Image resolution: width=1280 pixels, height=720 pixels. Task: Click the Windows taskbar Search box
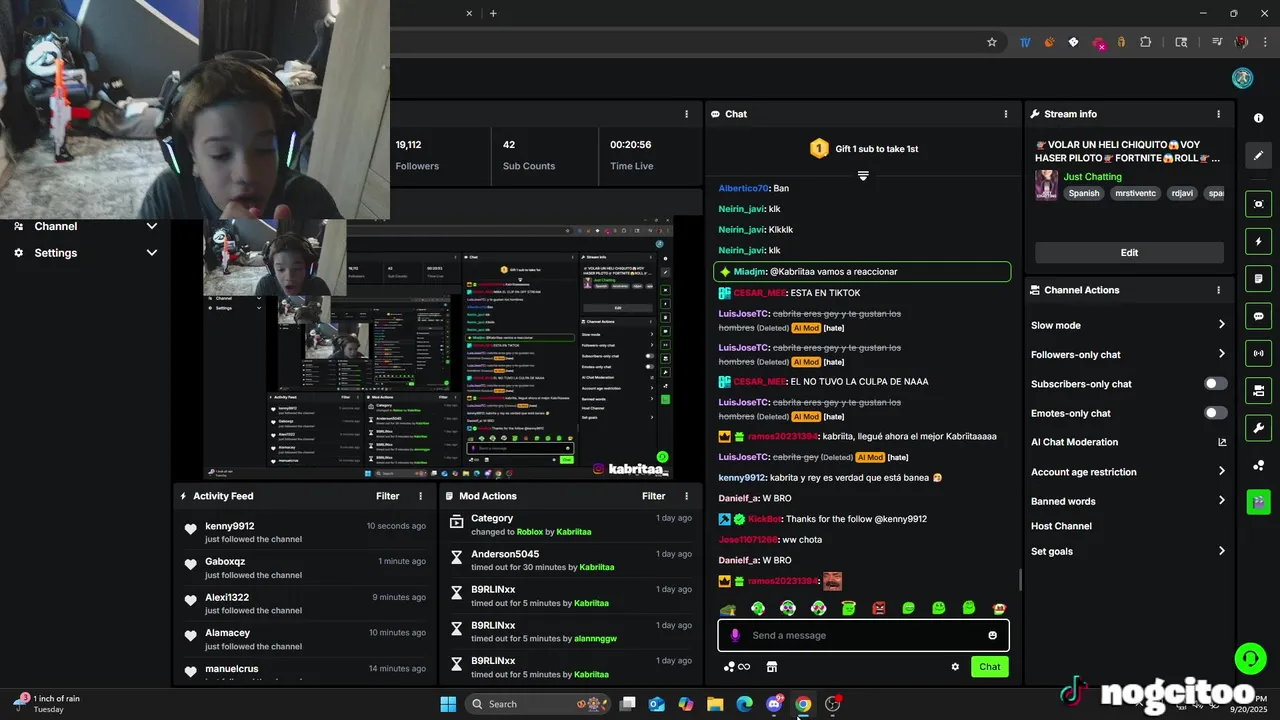[x=539, y=704]
